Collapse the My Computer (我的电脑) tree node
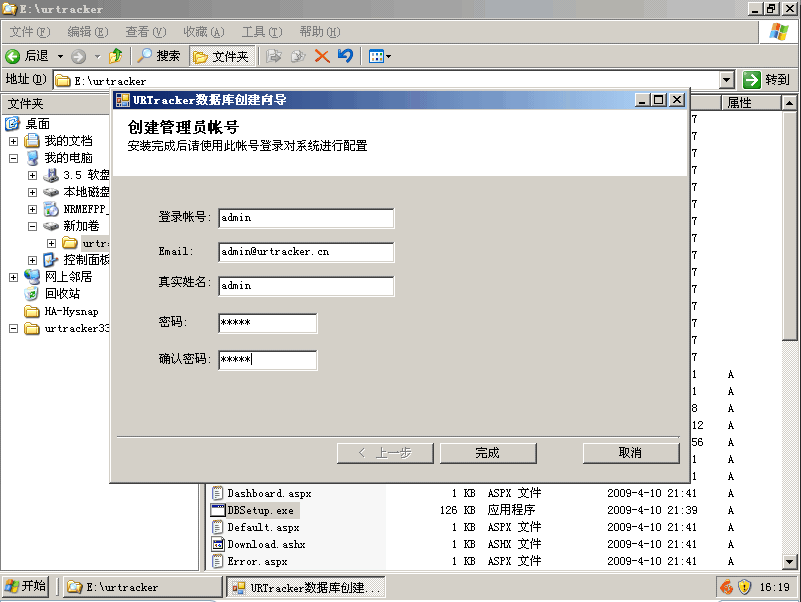Image resolution: width=801 pixels, height=602 pixels. point(14,158)
